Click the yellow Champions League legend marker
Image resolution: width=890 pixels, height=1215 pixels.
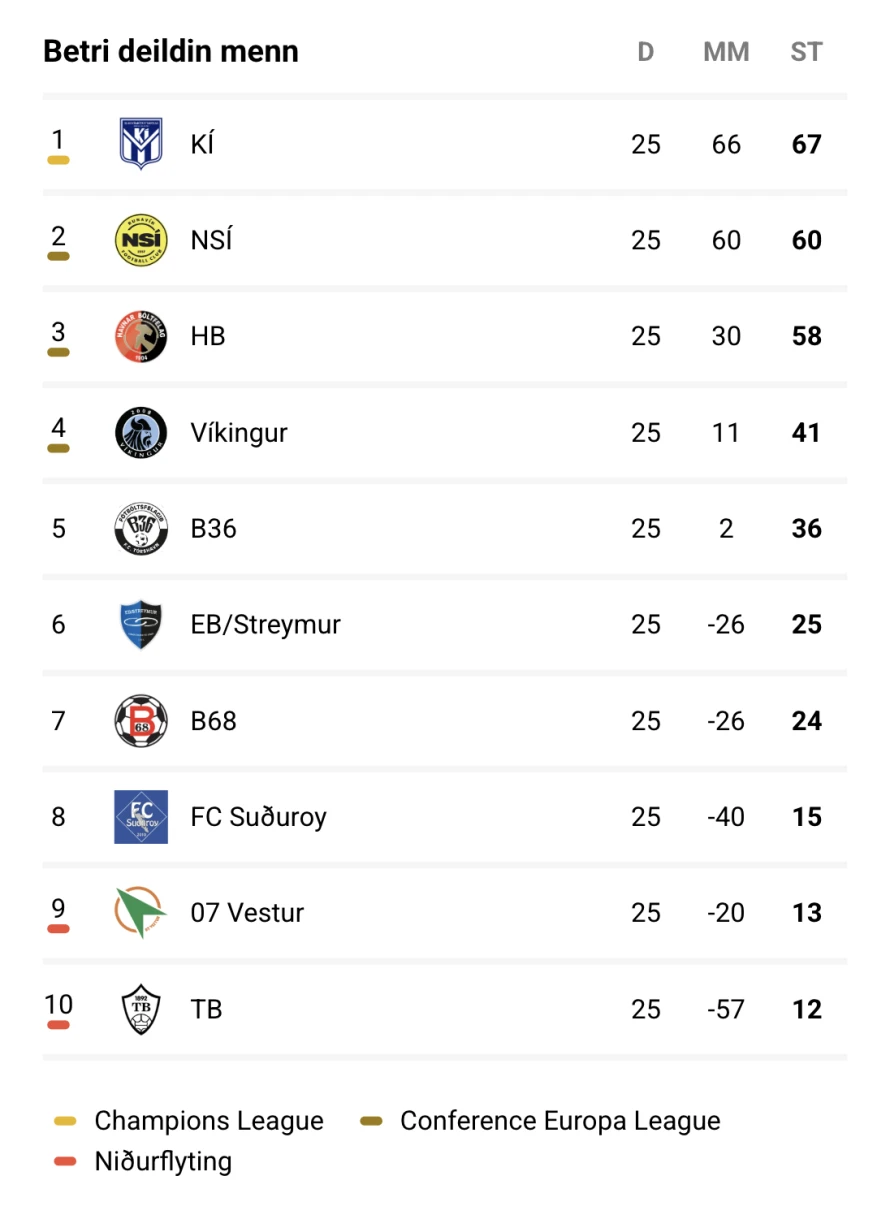[x=65, y=1122]
